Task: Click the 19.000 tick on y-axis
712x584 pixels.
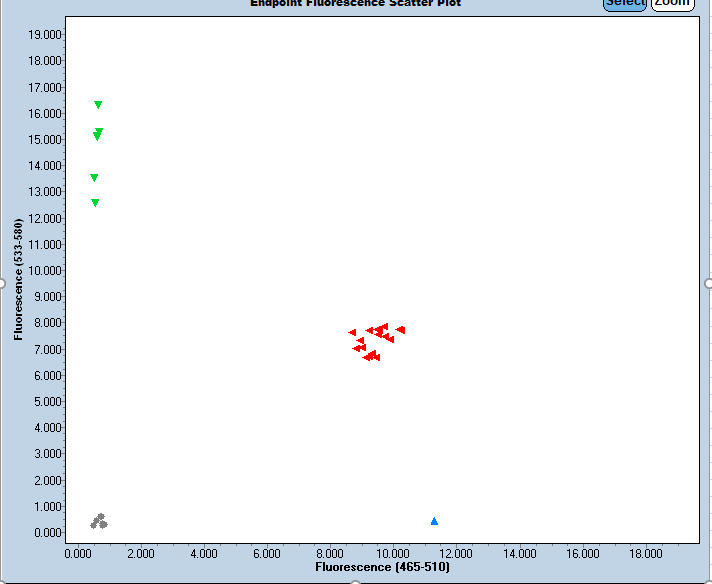Action: click(46, 35)
